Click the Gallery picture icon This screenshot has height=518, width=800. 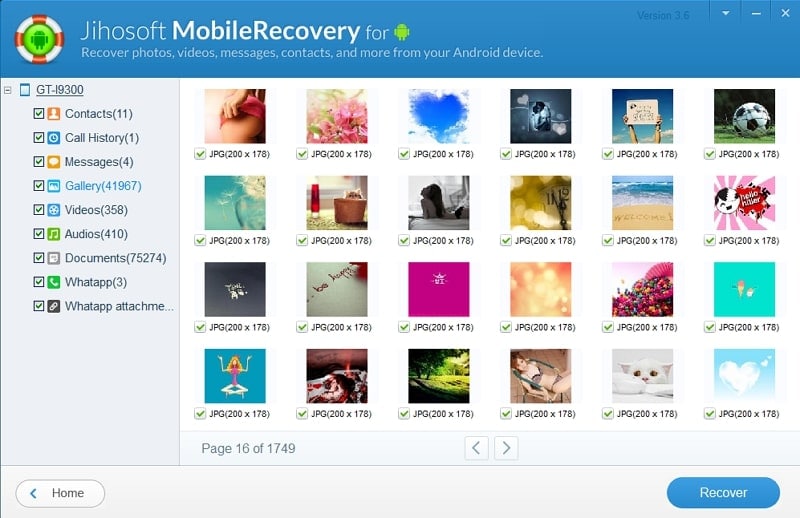(x=54, y=186)
